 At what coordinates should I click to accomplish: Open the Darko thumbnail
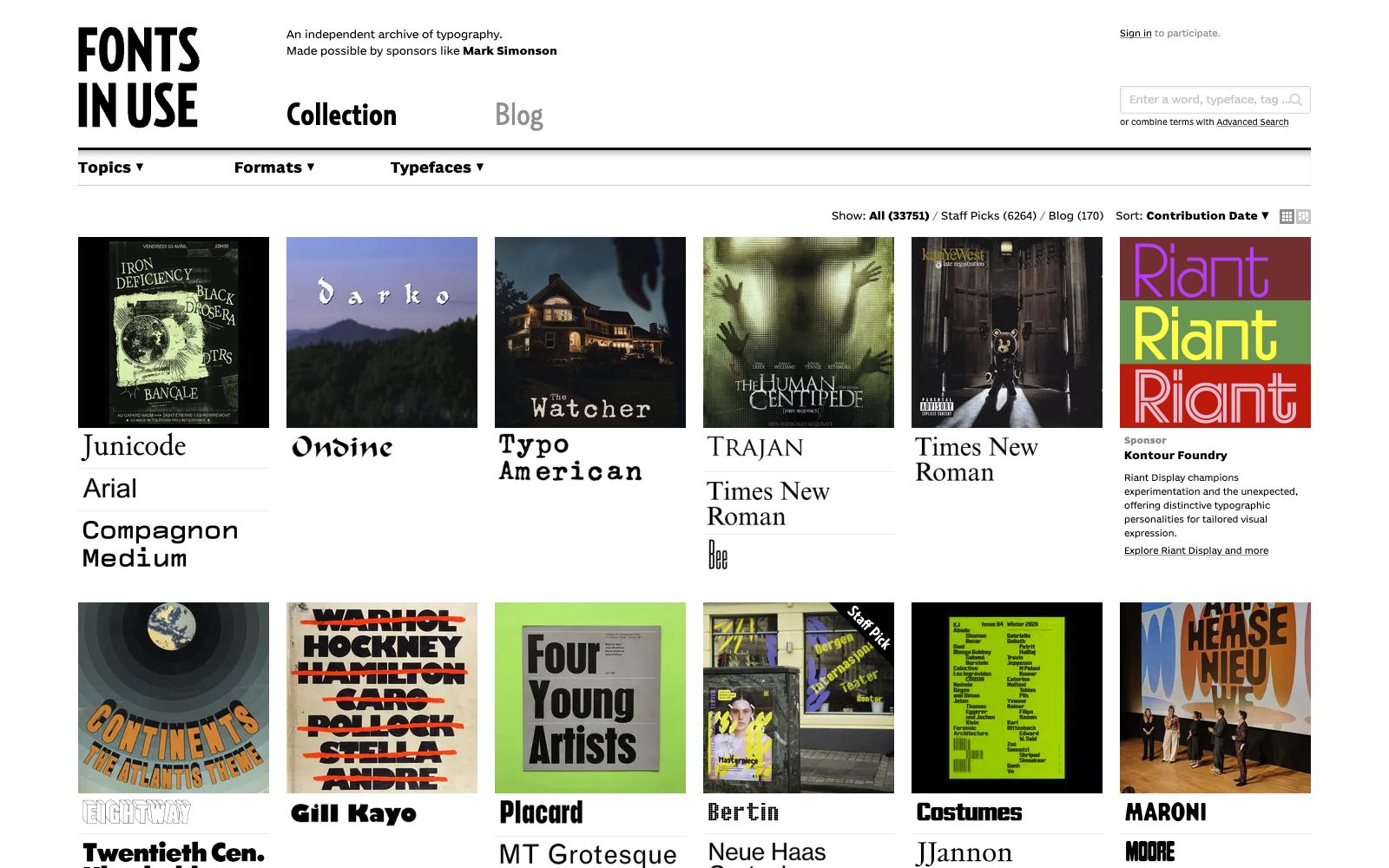[x=382, y=332]
